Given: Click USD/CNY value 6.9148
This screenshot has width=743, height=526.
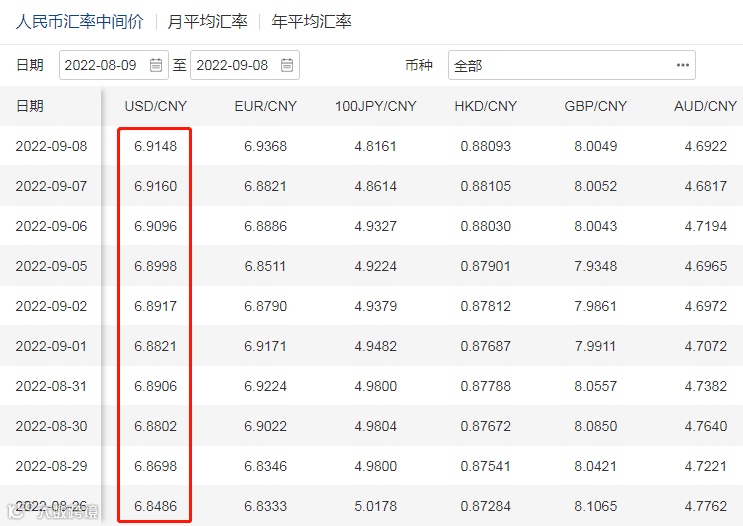Looking at the screenshot, I should click(155, 146).
